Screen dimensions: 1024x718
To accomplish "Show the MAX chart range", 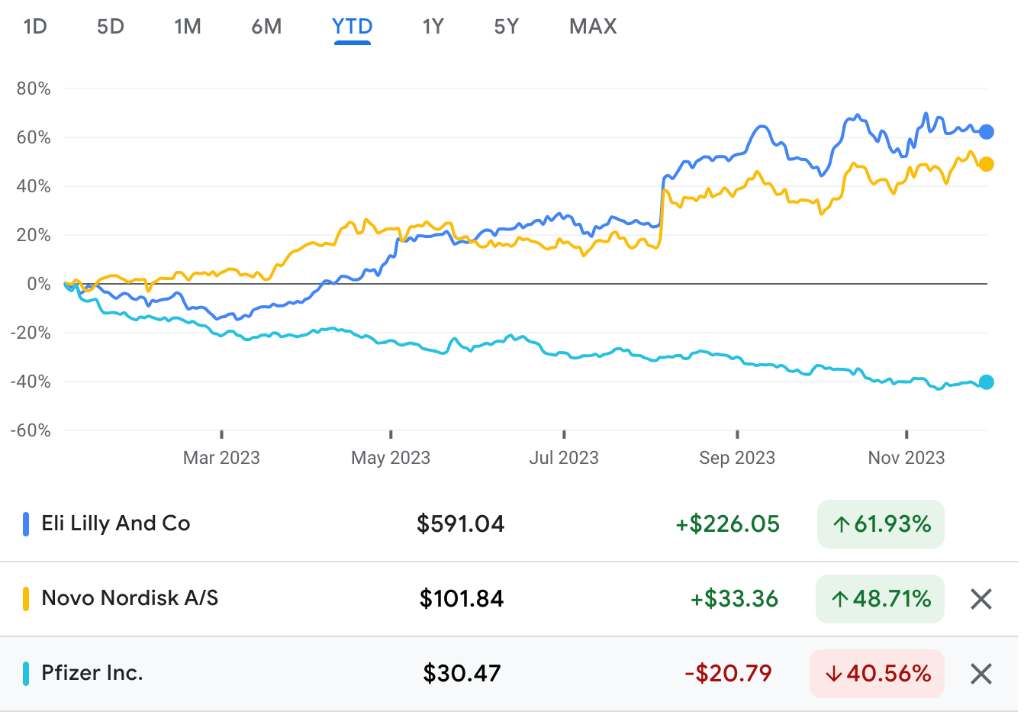I will pos(593,27).
